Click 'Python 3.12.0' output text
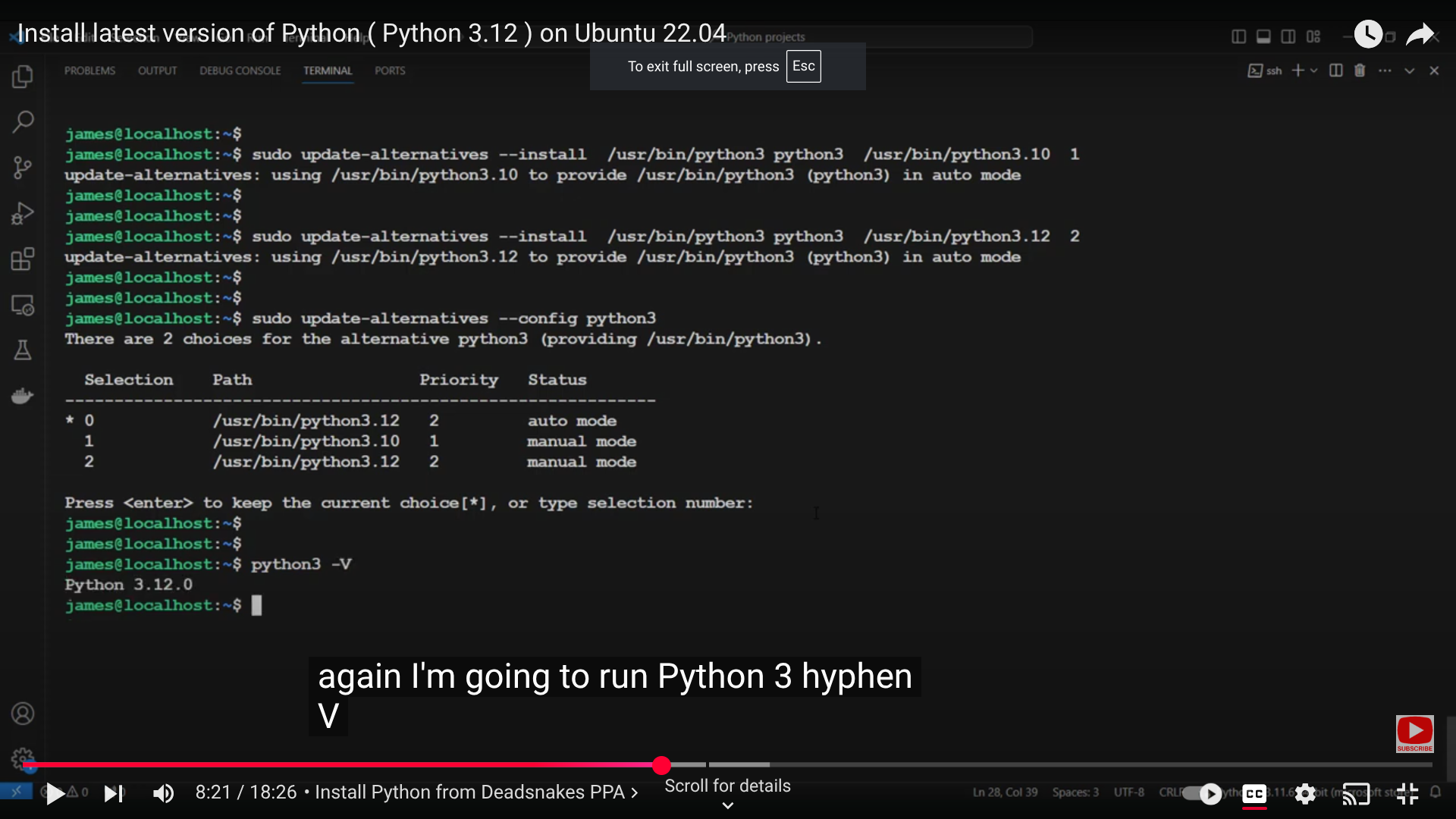 (128, 585)
